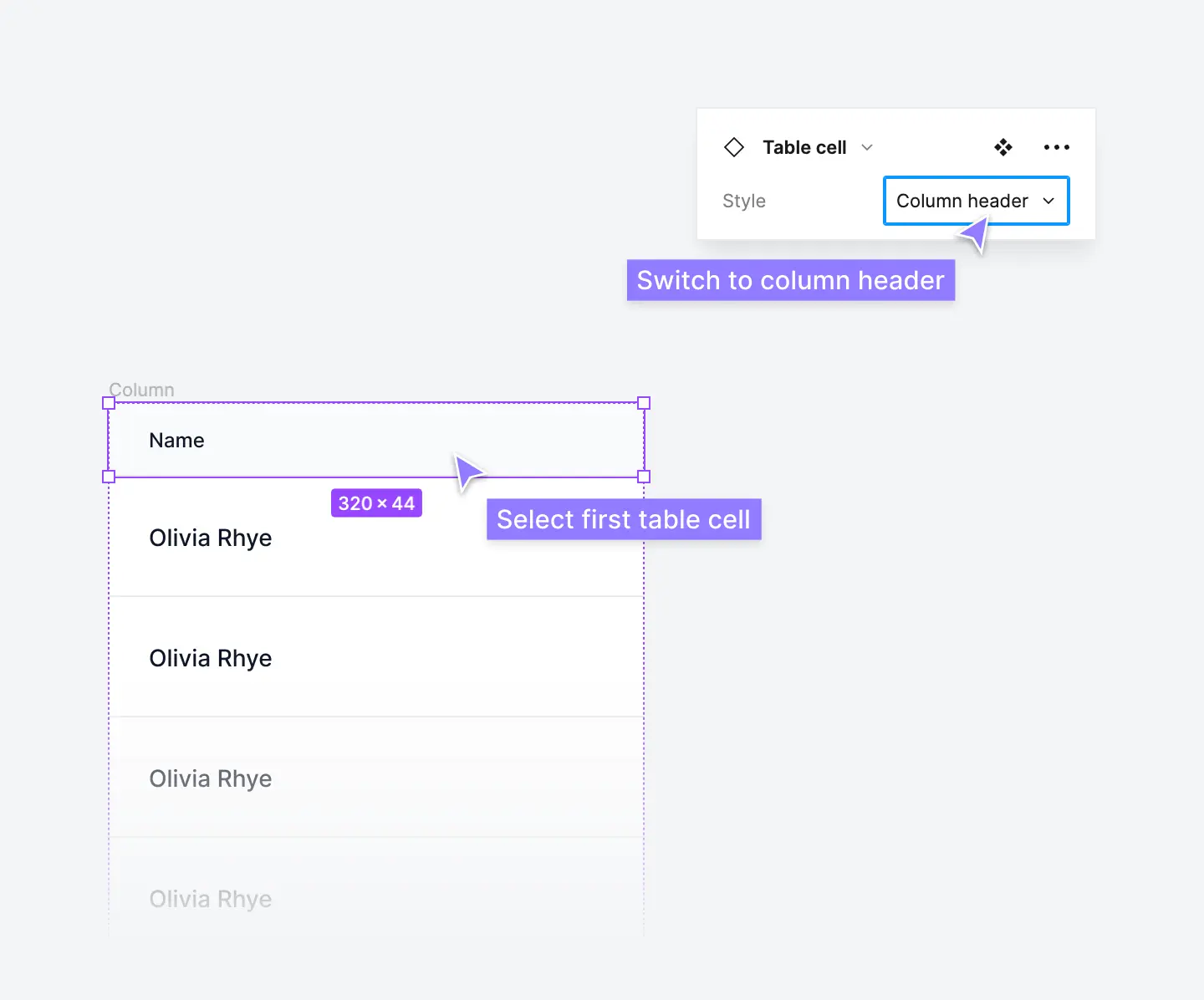Select the Column frame label
This screenshot has height=1000, width=1204.
point(140,389)
